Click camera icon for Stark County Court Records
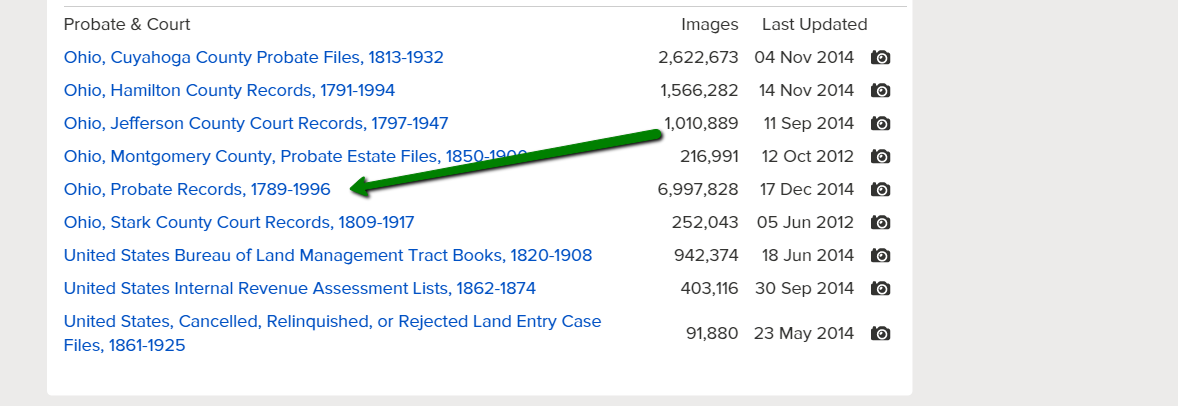Image resolution: width=1178 pixels, height=406 pixels. coord(880,223)
